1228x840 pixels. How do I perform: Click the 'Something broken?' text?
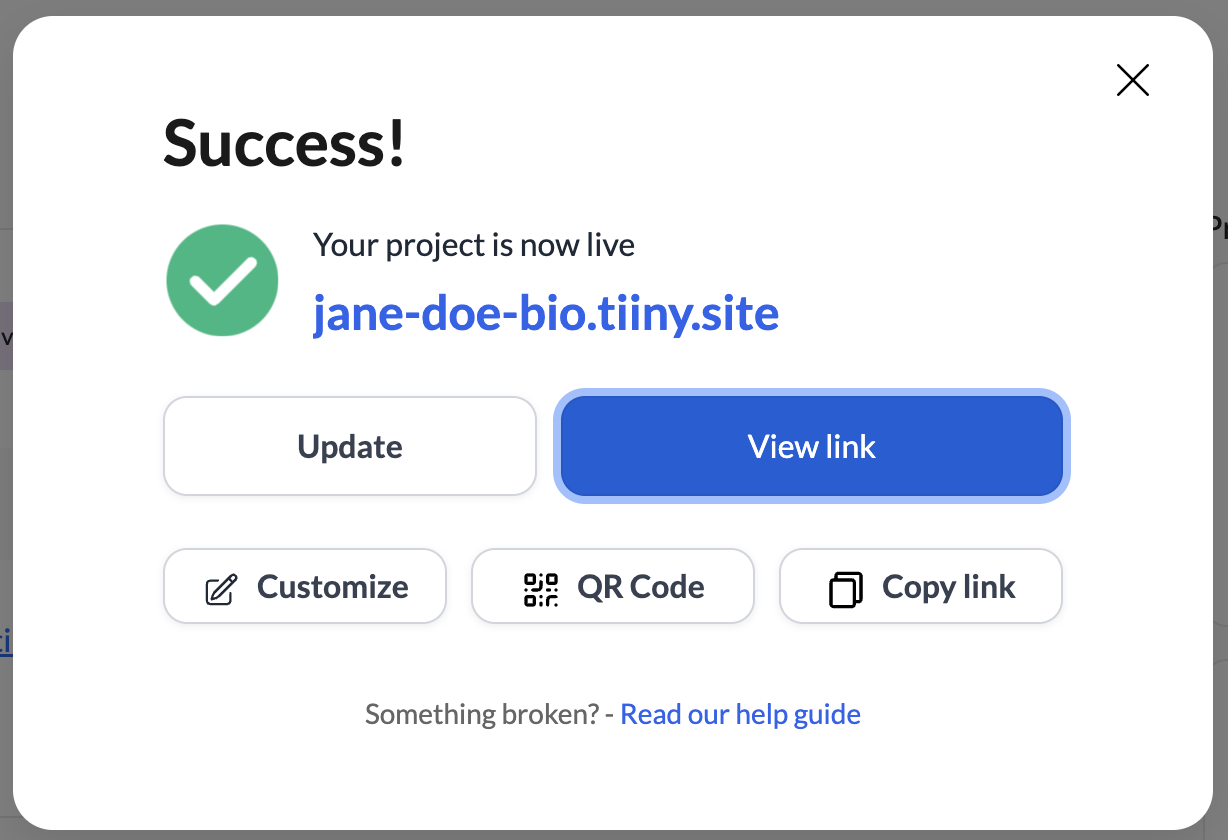482,714
